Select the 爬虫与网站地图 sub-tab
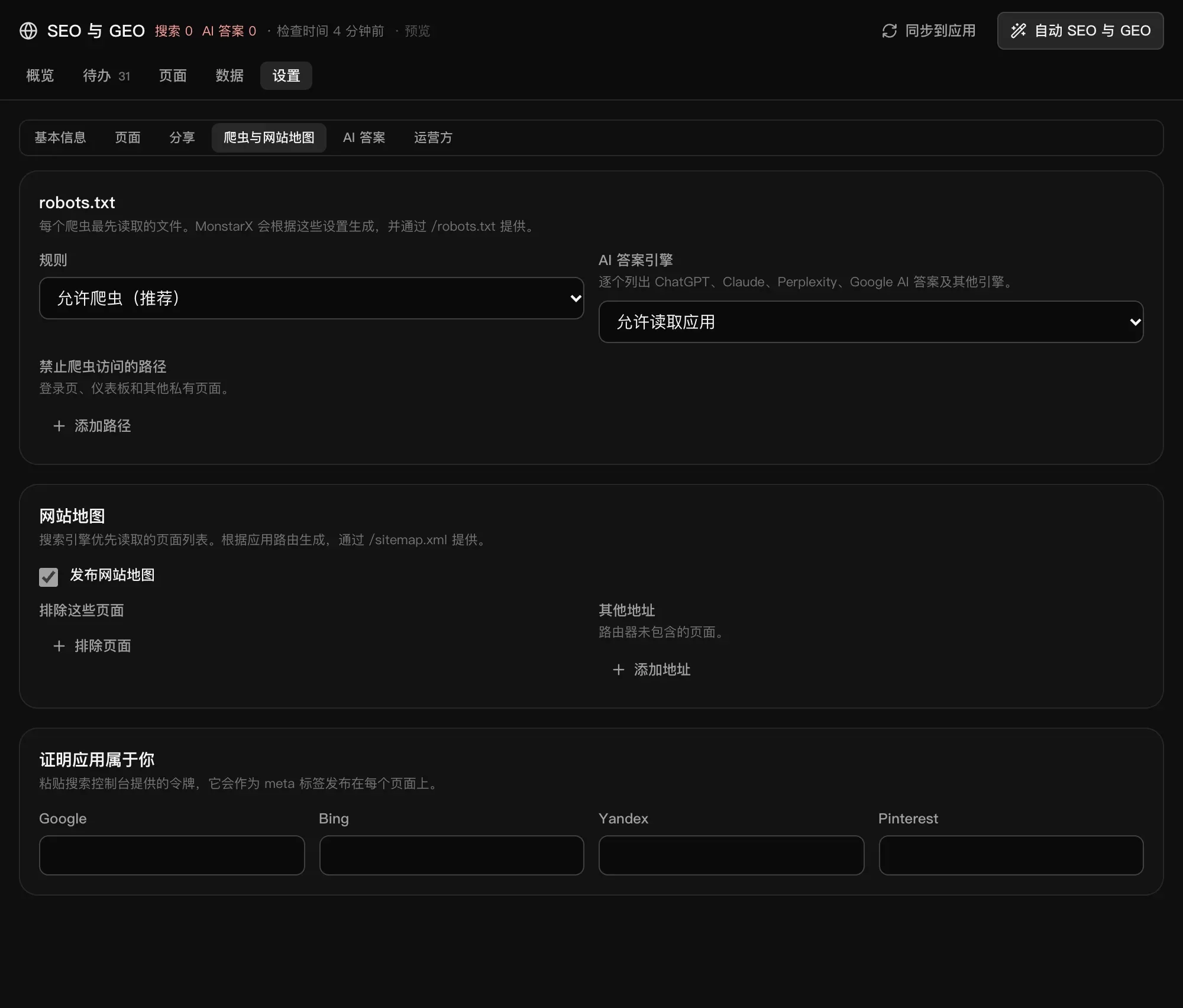This screenshot has width=1183, height=1008. click(x=269, y=138)
